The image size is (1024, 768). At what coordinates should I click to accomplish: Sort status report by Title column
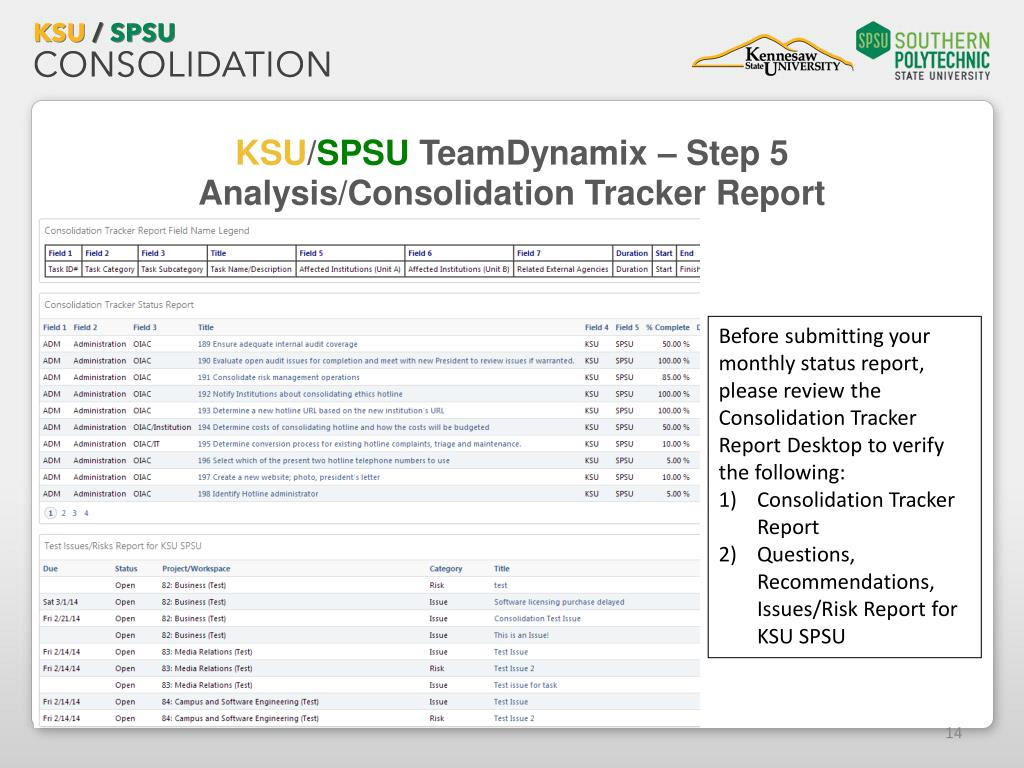(x=206, y=328)
